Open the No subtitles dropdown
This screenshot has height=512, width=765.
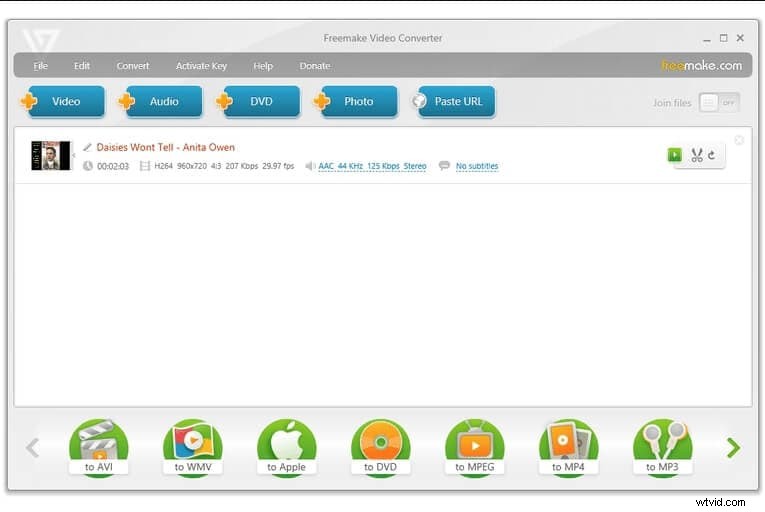(x=476, y=166)
